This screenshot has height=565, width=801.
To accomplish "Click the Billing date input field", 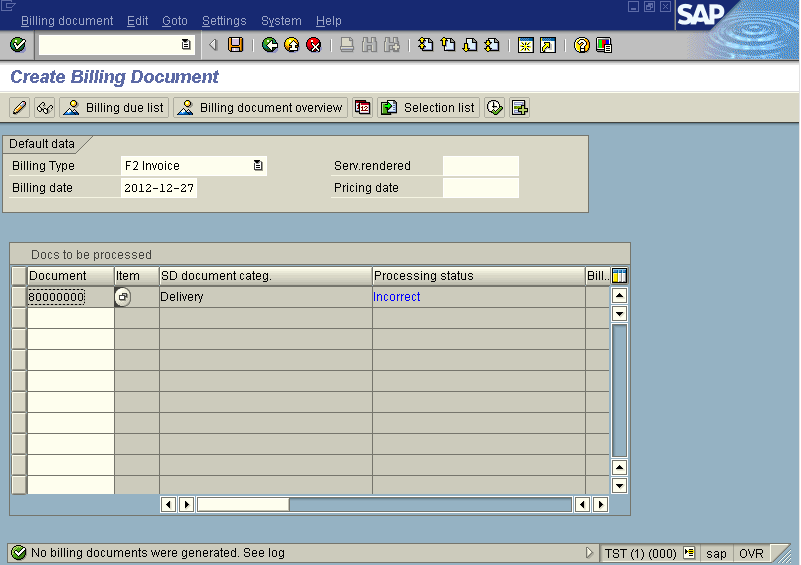I will (x=159, y=188).
